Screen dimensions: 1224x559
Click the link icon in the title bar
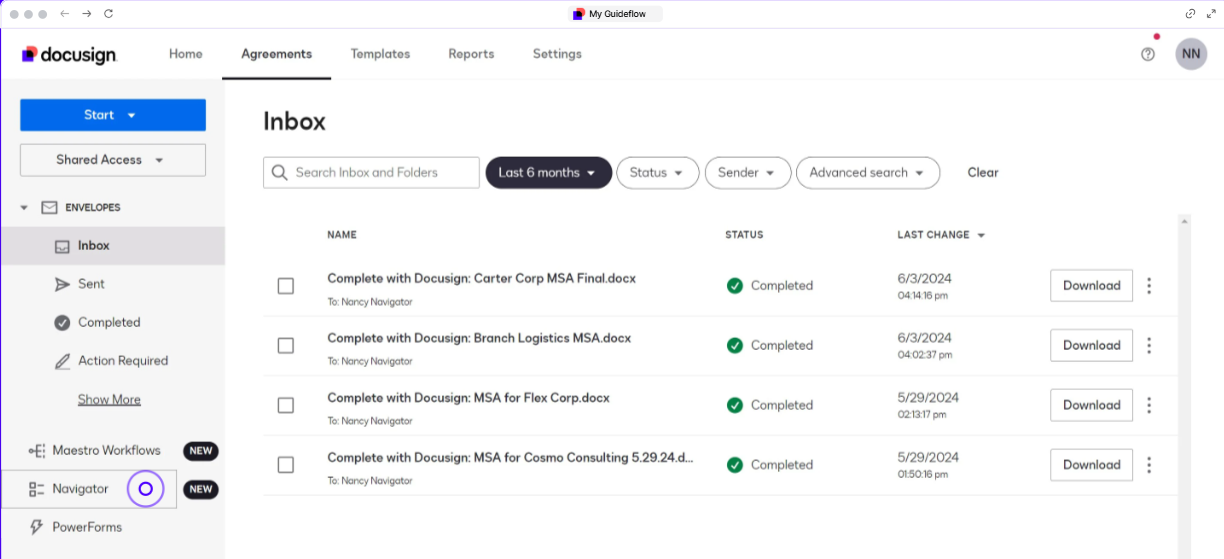coord(1190,14)
